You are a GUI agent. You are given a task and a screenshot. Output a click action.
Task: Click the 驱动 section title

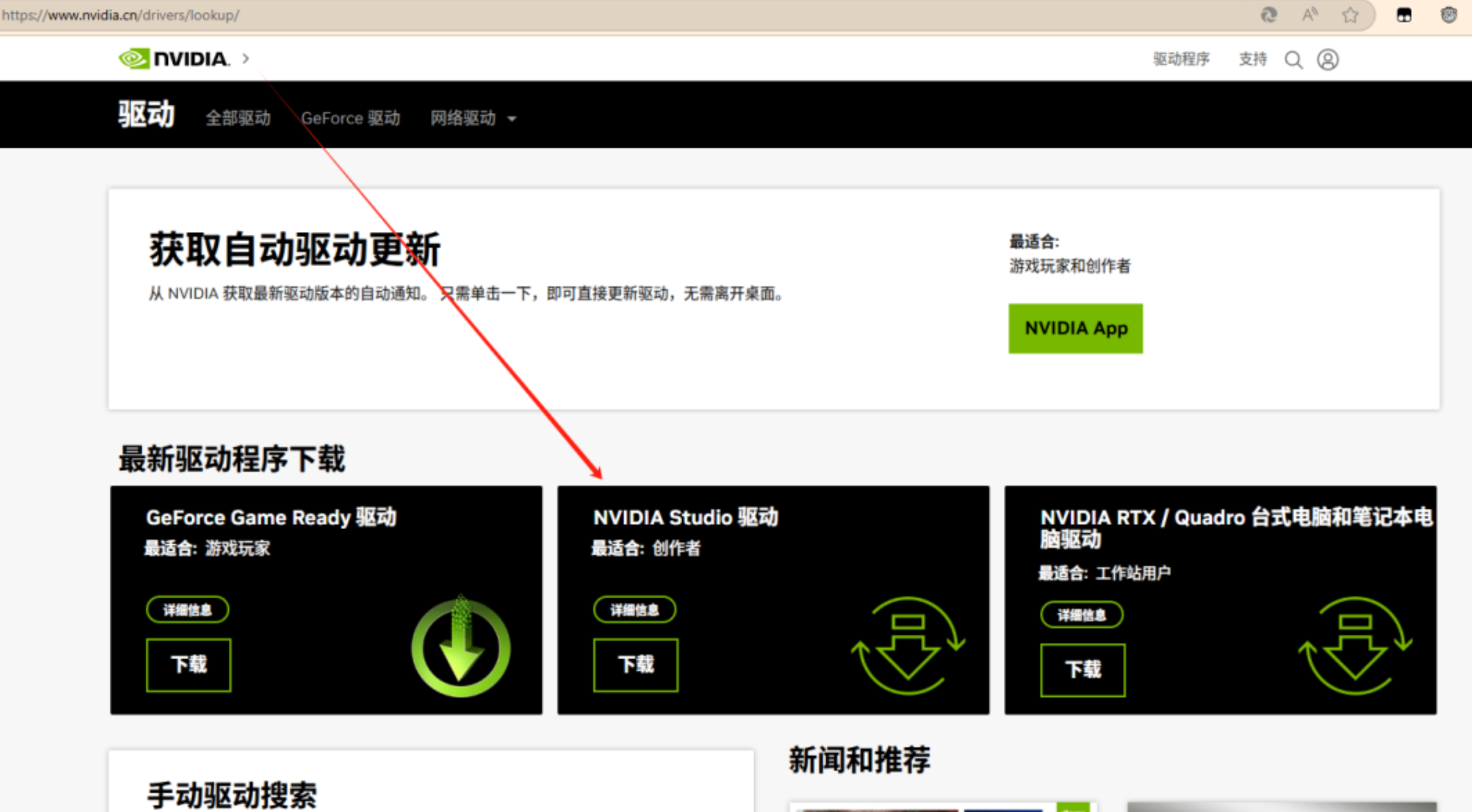(146, 114)
